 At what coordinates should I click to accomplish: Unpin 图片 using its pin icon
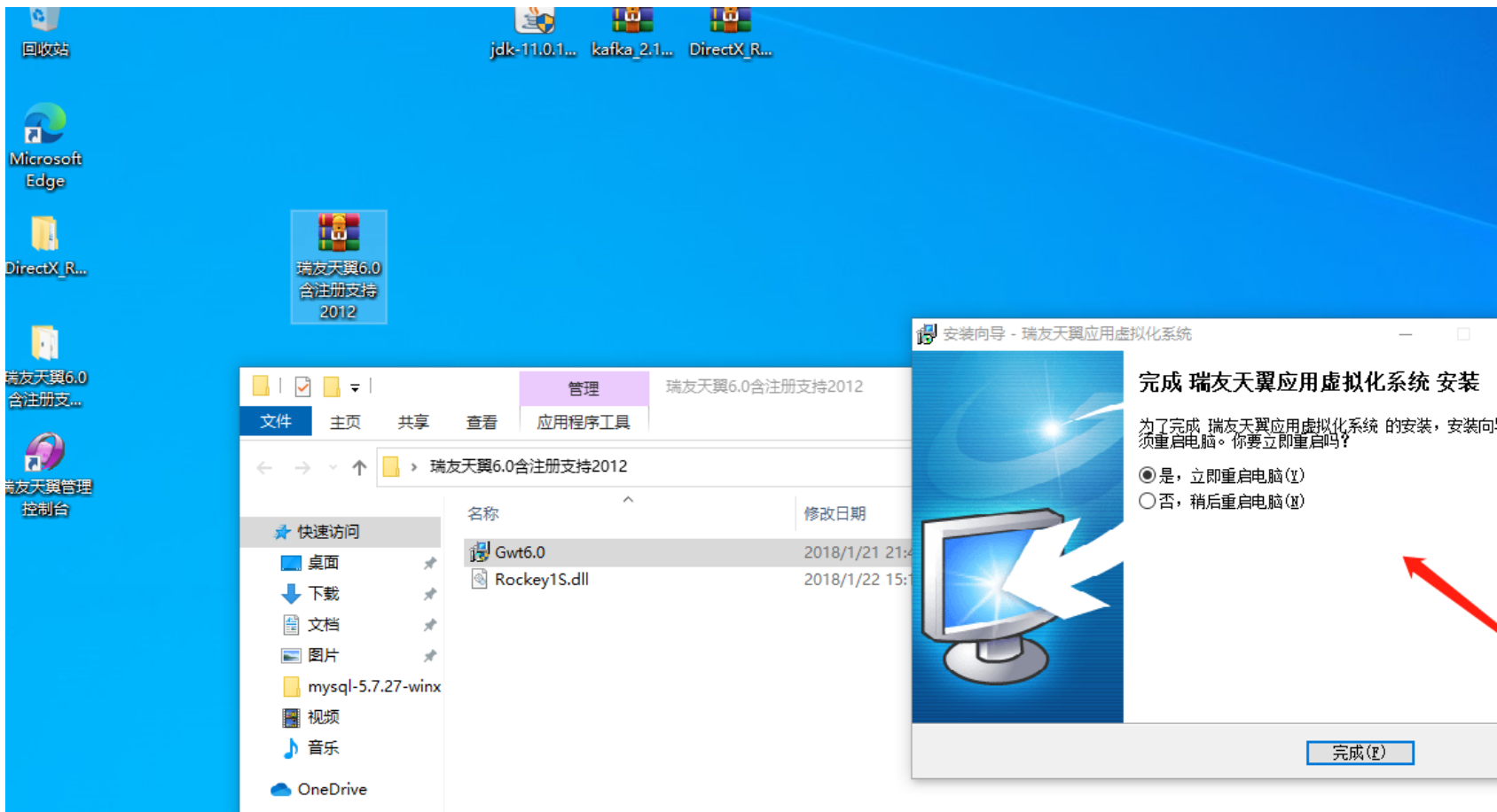[430, 656]
